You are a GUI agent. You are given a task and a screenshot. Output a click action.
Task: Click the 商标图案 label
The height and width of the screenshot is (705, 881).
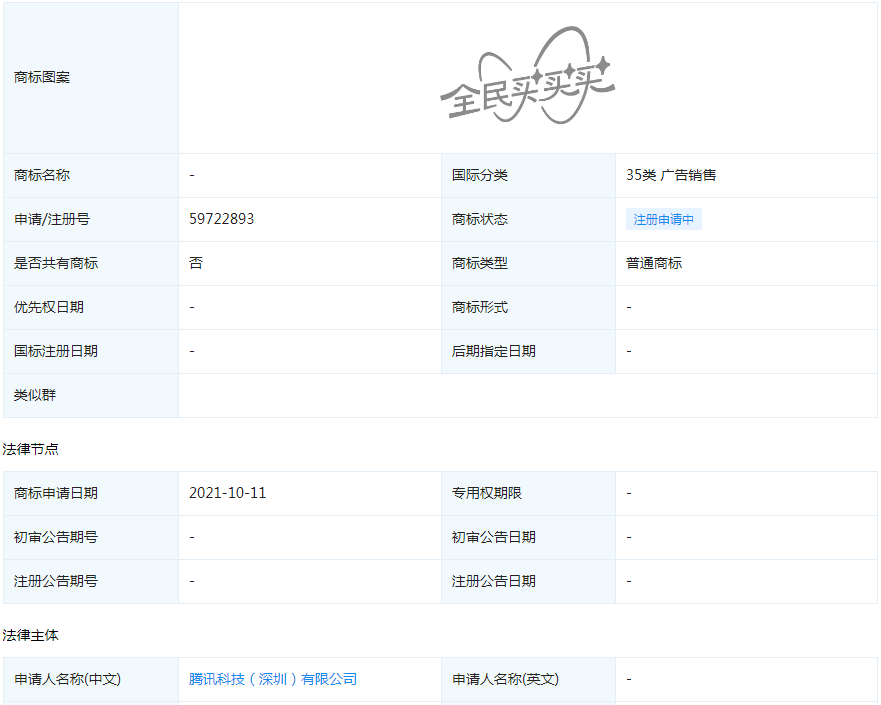pyautogui.click(x=42, y=78)
